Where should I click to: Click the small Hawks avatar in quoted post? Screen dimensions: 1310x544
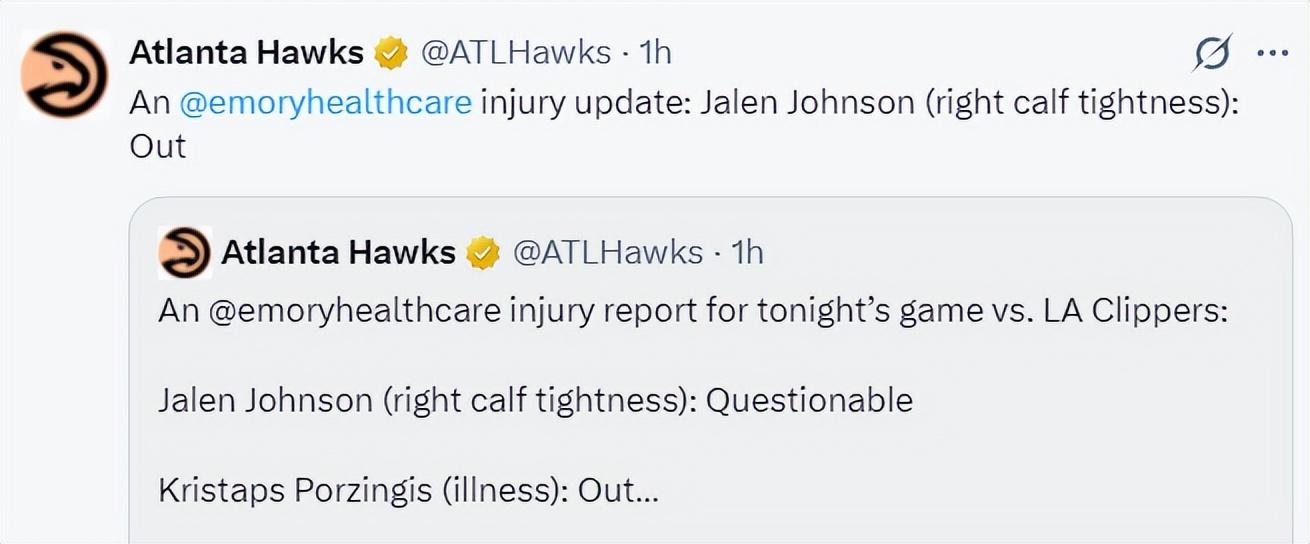184,252
